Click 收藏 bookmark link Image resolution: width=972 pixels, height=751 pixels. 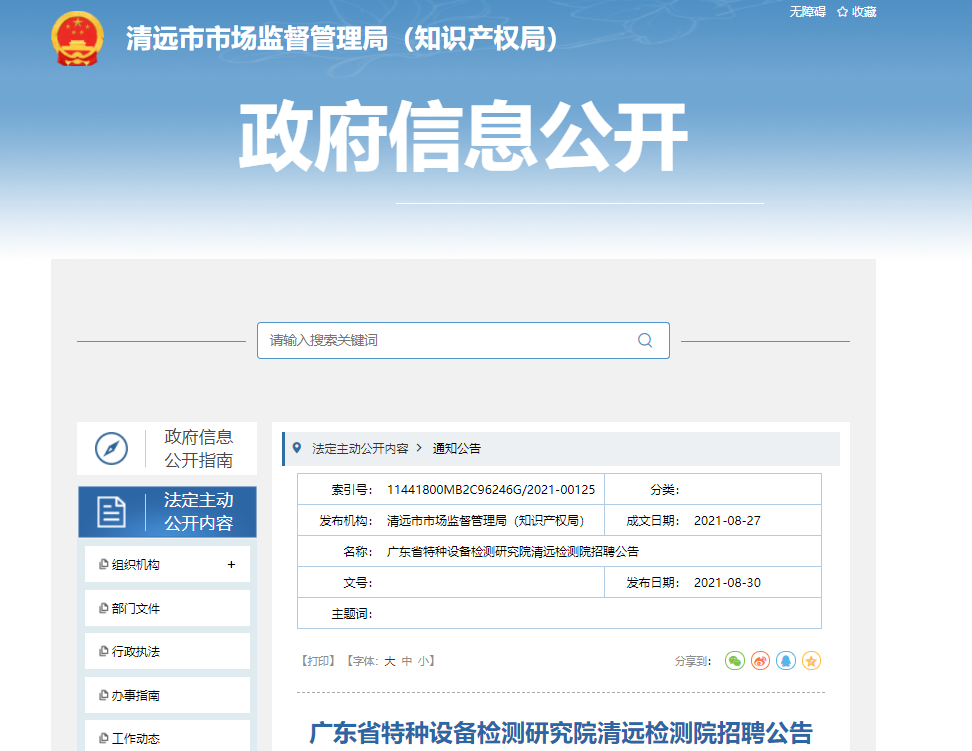click(864, 12)
